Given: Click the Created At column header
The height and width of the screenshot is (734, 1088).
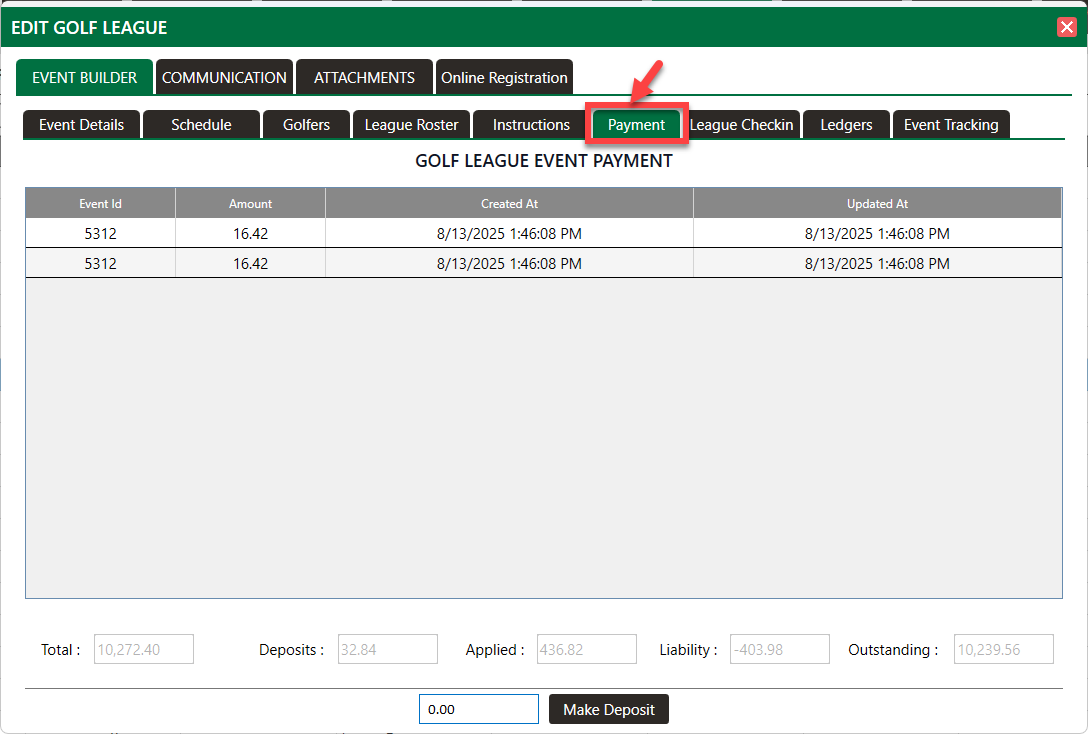Looking at the screenshot, I should (509, 204).
